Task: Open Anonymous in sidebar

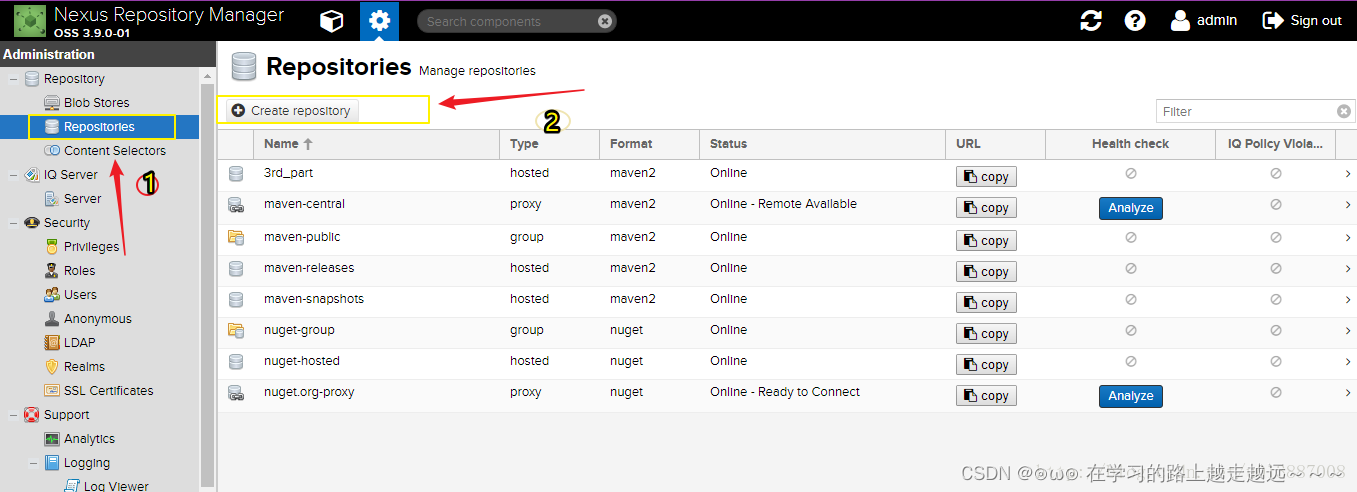Action: [97, 319]
